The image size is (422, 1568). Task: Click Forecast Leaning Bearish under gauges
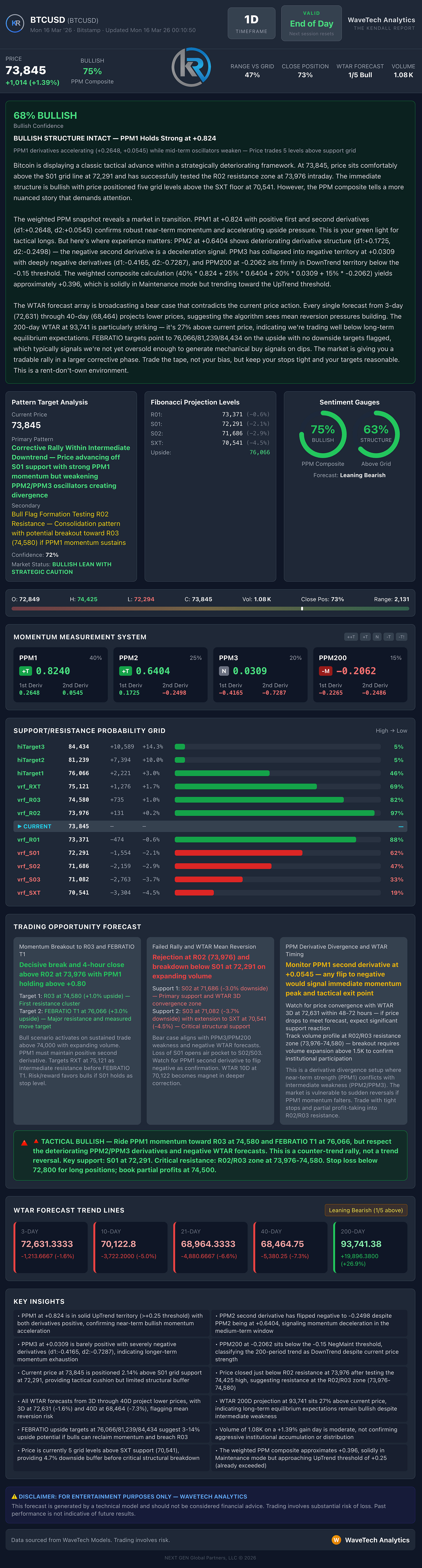(x=350, y=475)
